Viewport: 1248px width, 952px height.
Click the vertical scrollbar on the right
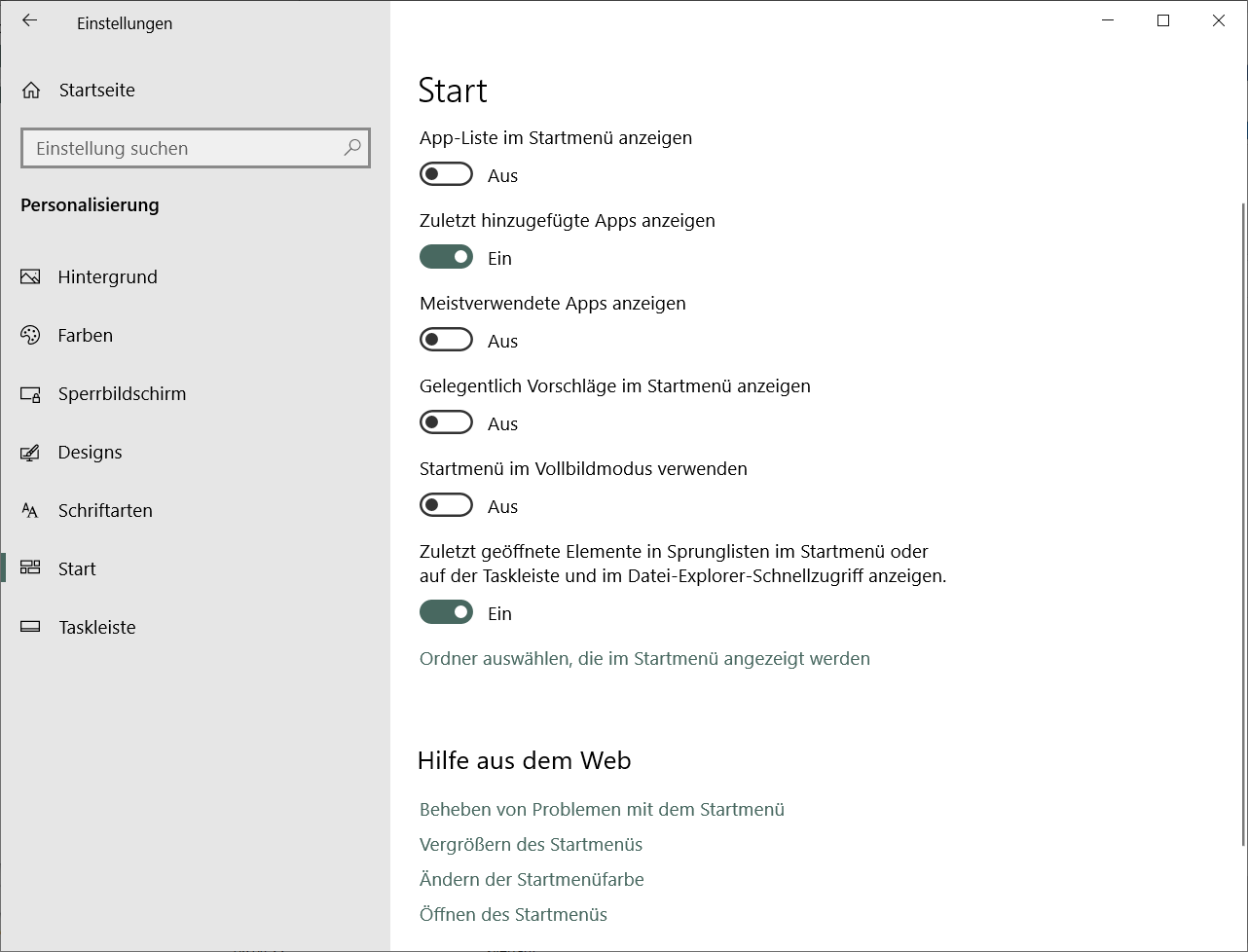(x=1242, y=526)
